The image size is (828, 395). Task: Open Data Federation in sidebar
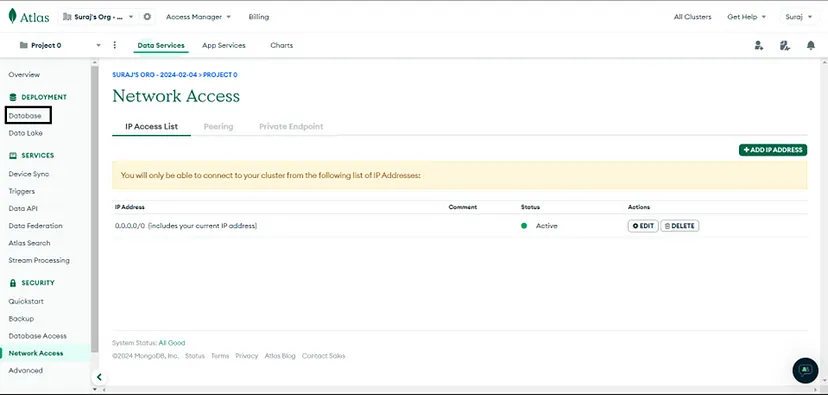(x=35, y=226)
